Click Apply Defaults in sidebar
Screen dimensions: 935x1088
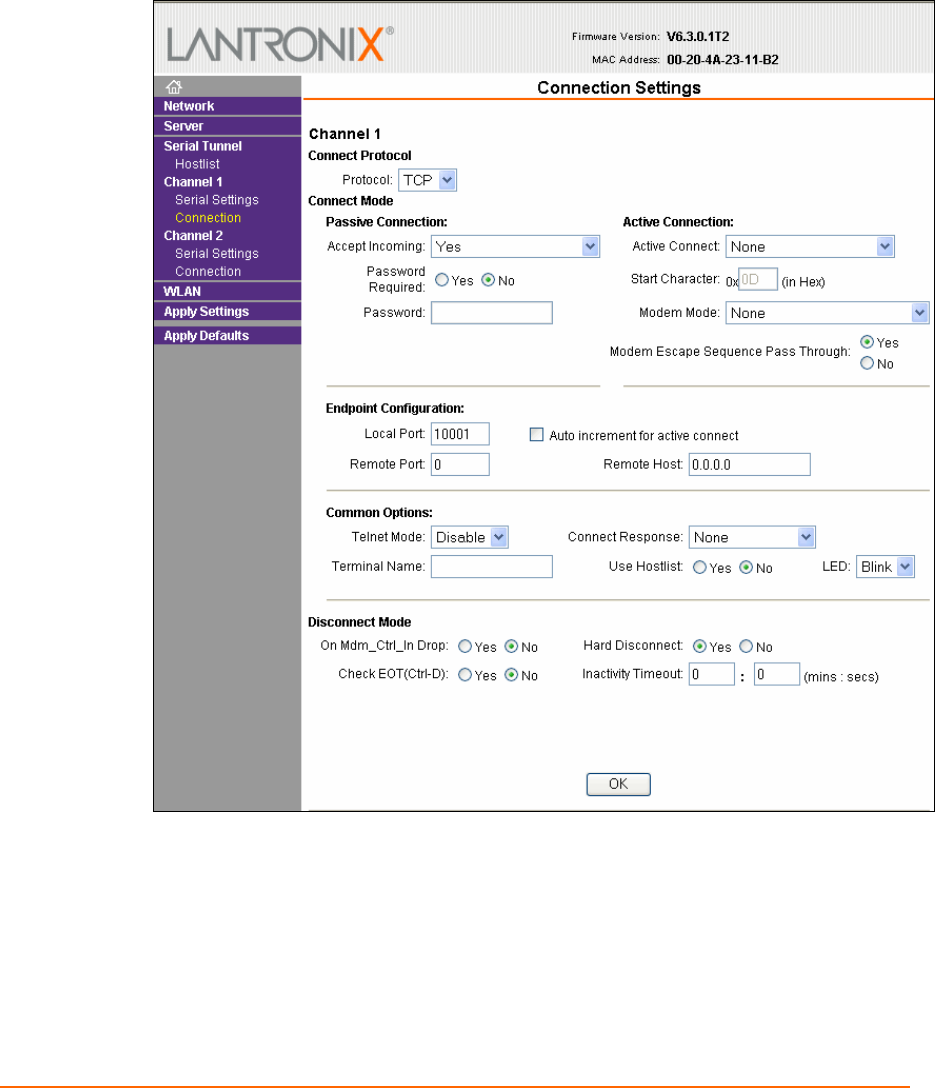point(206,336)
